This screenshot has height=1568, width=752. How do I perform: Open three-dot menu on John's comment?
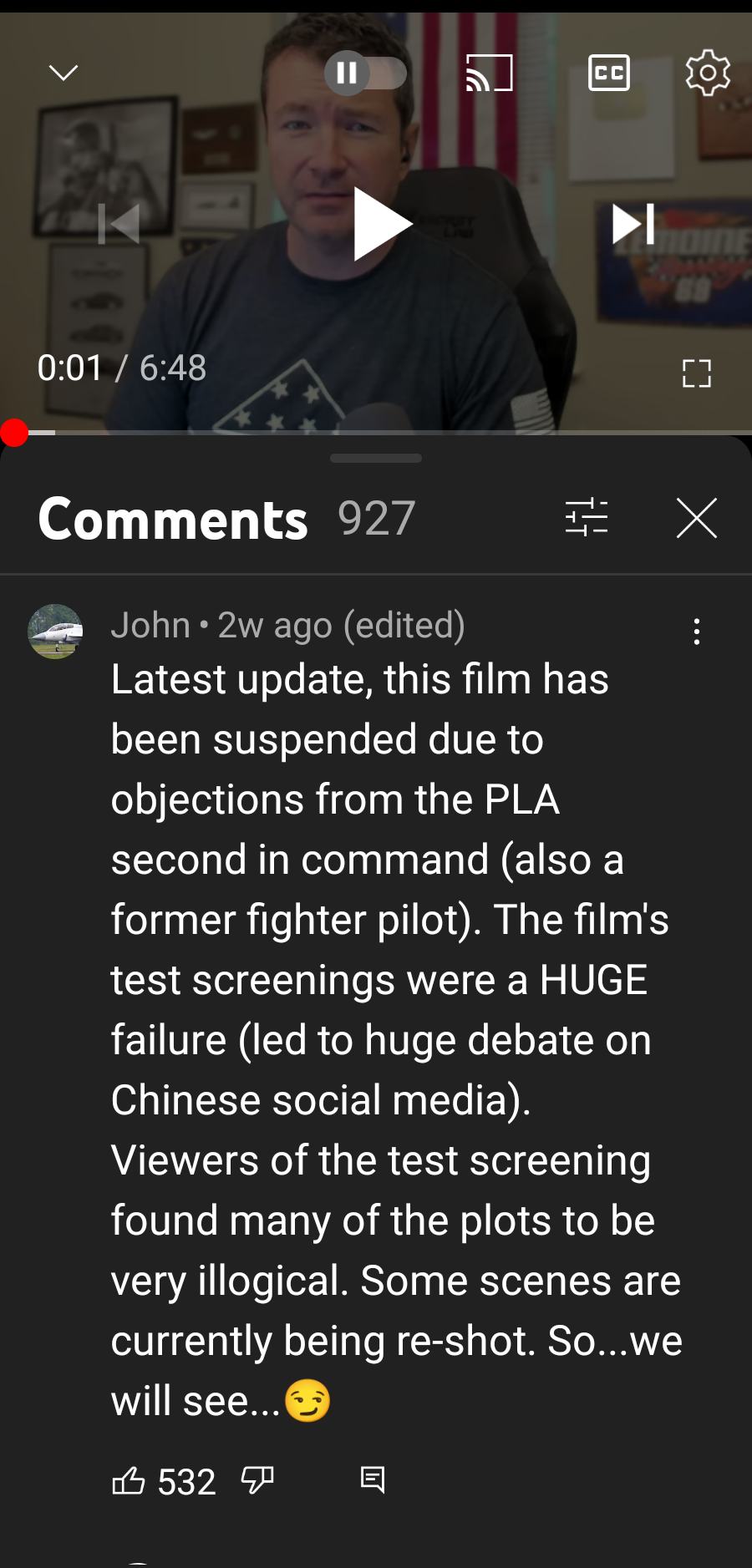point(697,632)
